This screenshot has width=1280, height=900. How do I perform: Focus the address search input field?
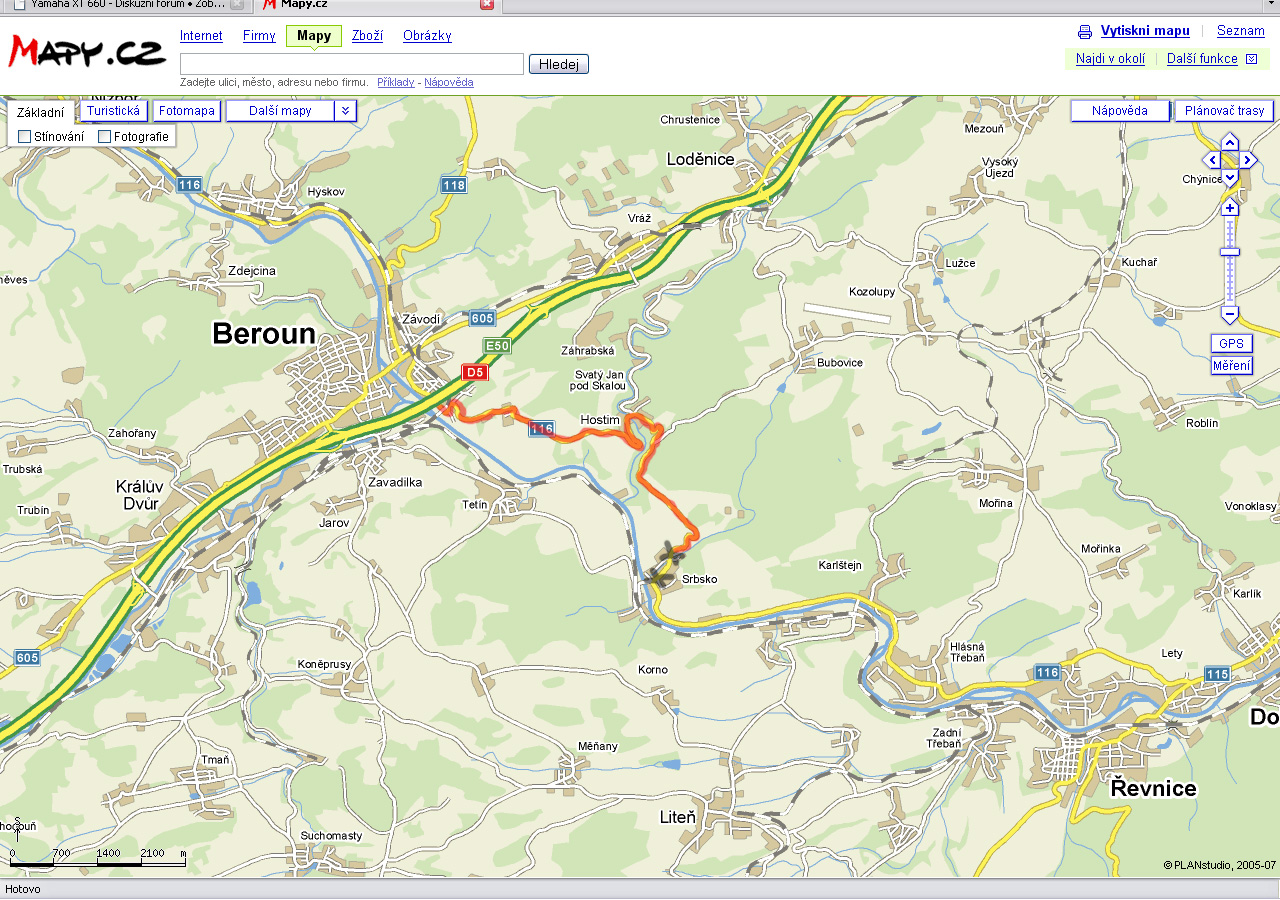click(x=351, y=64)
